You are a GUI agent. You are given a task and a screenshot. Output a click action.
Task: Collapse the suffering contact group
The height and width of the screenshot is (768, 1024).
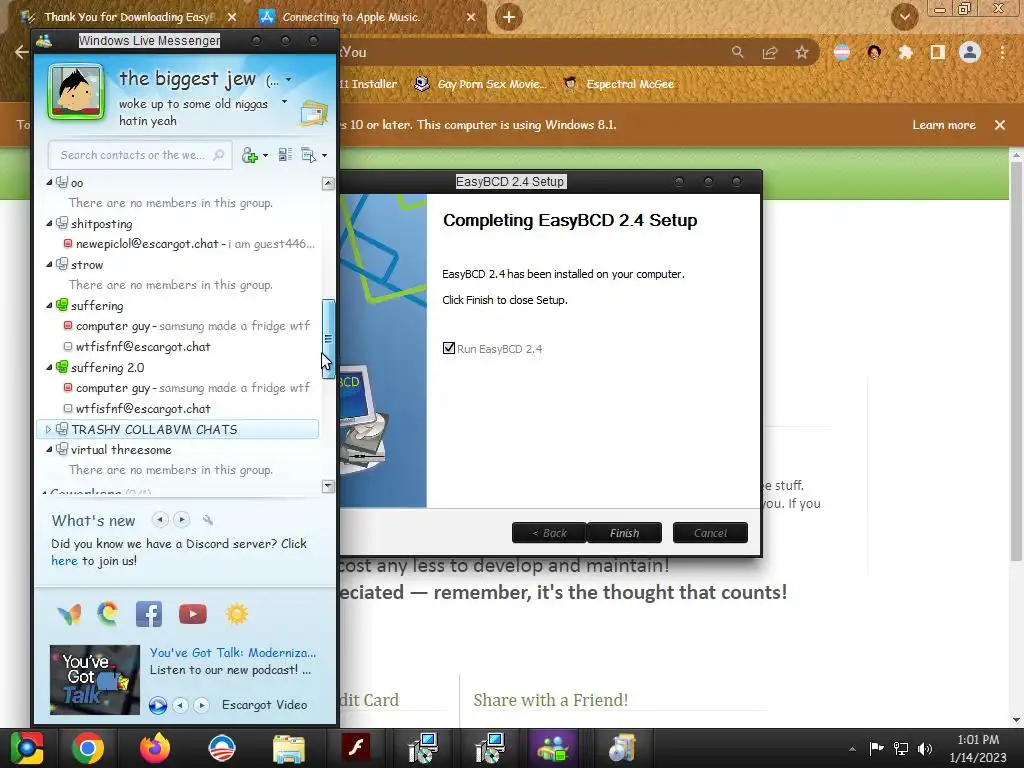pyautogui.click(x=49, y=306)
